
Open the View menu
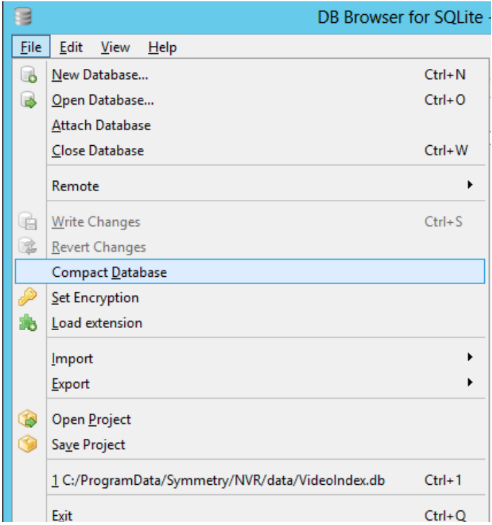116,47
